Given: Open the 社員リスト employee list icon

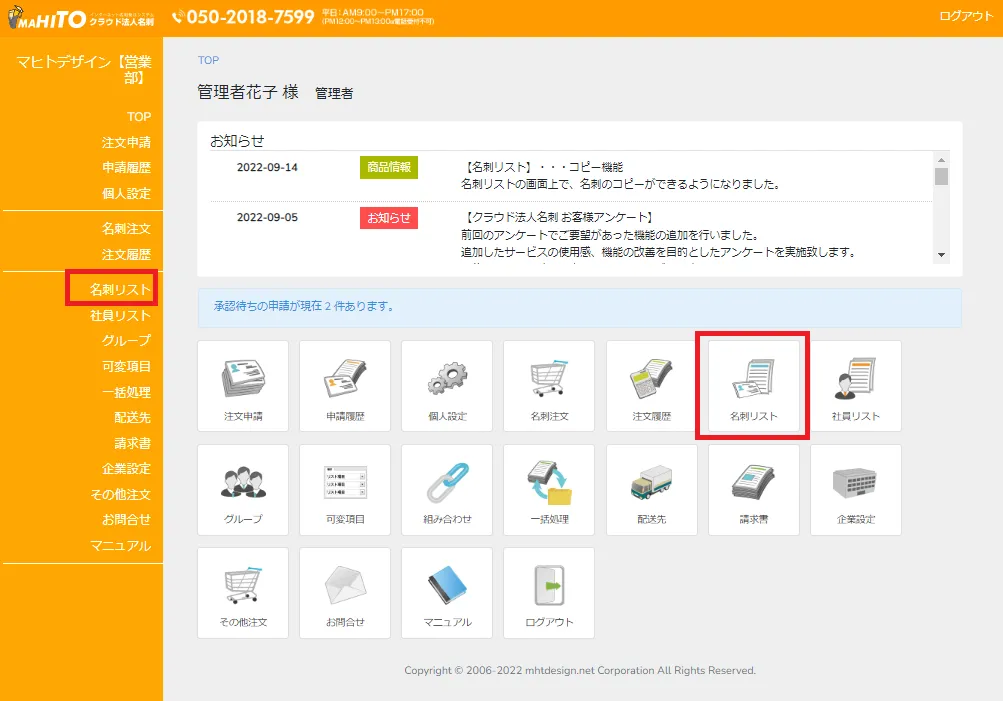Looking at the screenshot, I should pos(853,386).
